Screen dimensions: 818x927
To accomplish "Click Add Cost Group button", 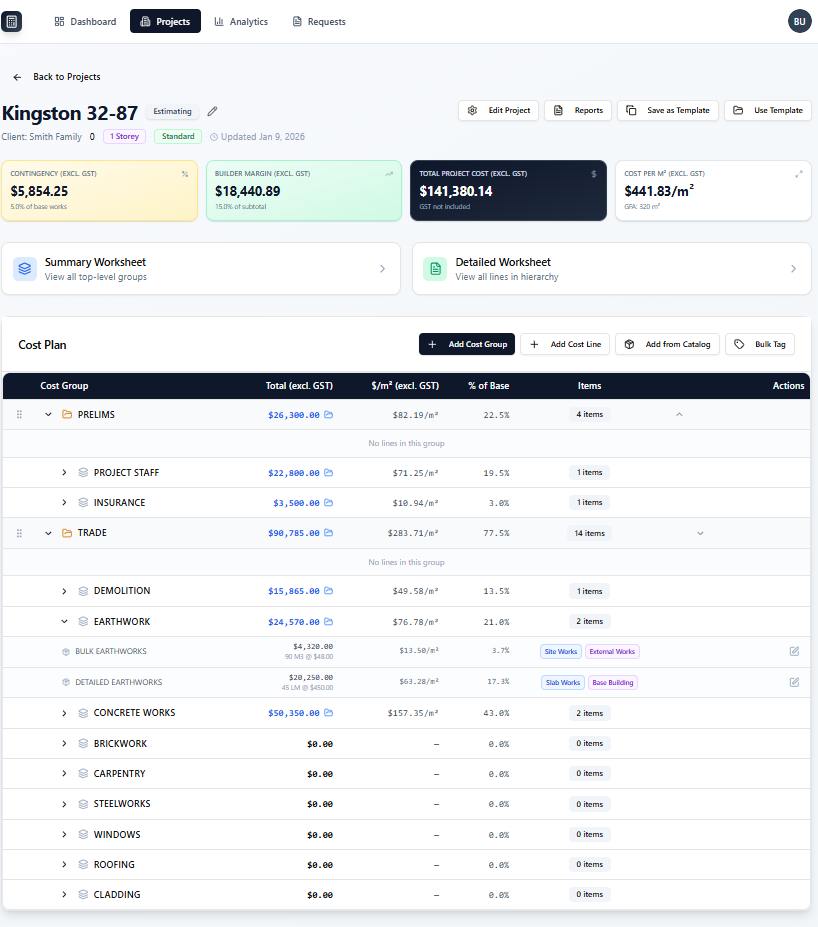I will pos(467,344).
